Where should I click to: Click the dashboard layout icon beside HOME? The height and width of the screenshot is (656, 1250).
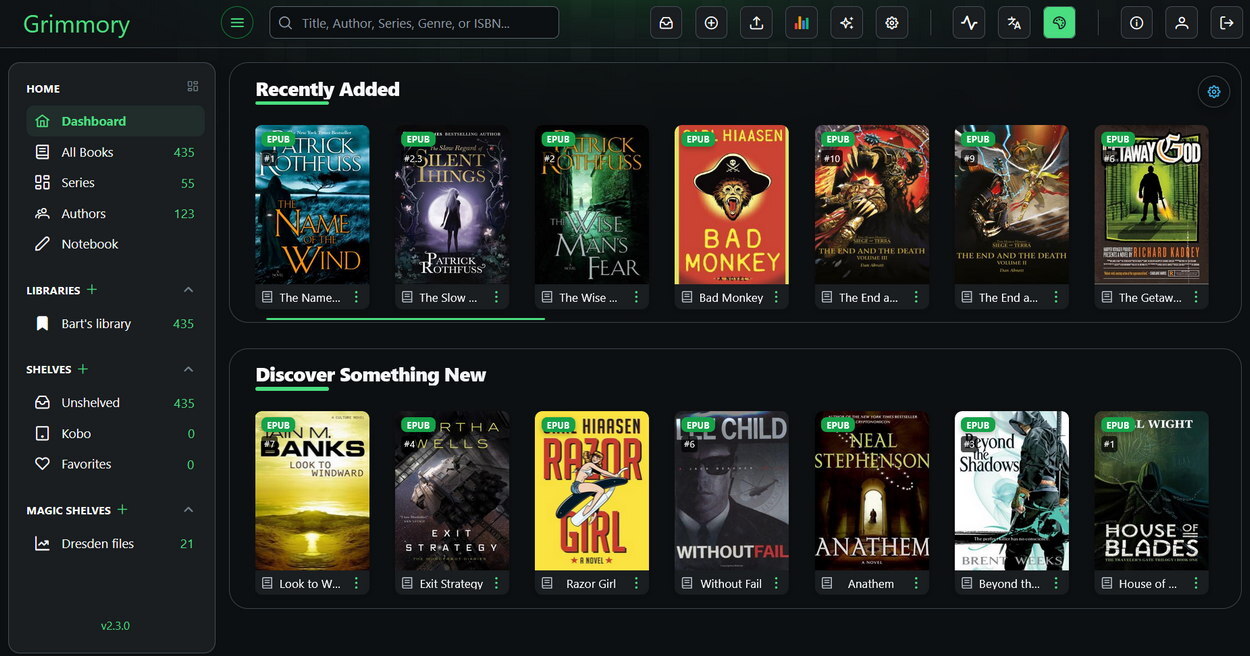tap(193, 87)
